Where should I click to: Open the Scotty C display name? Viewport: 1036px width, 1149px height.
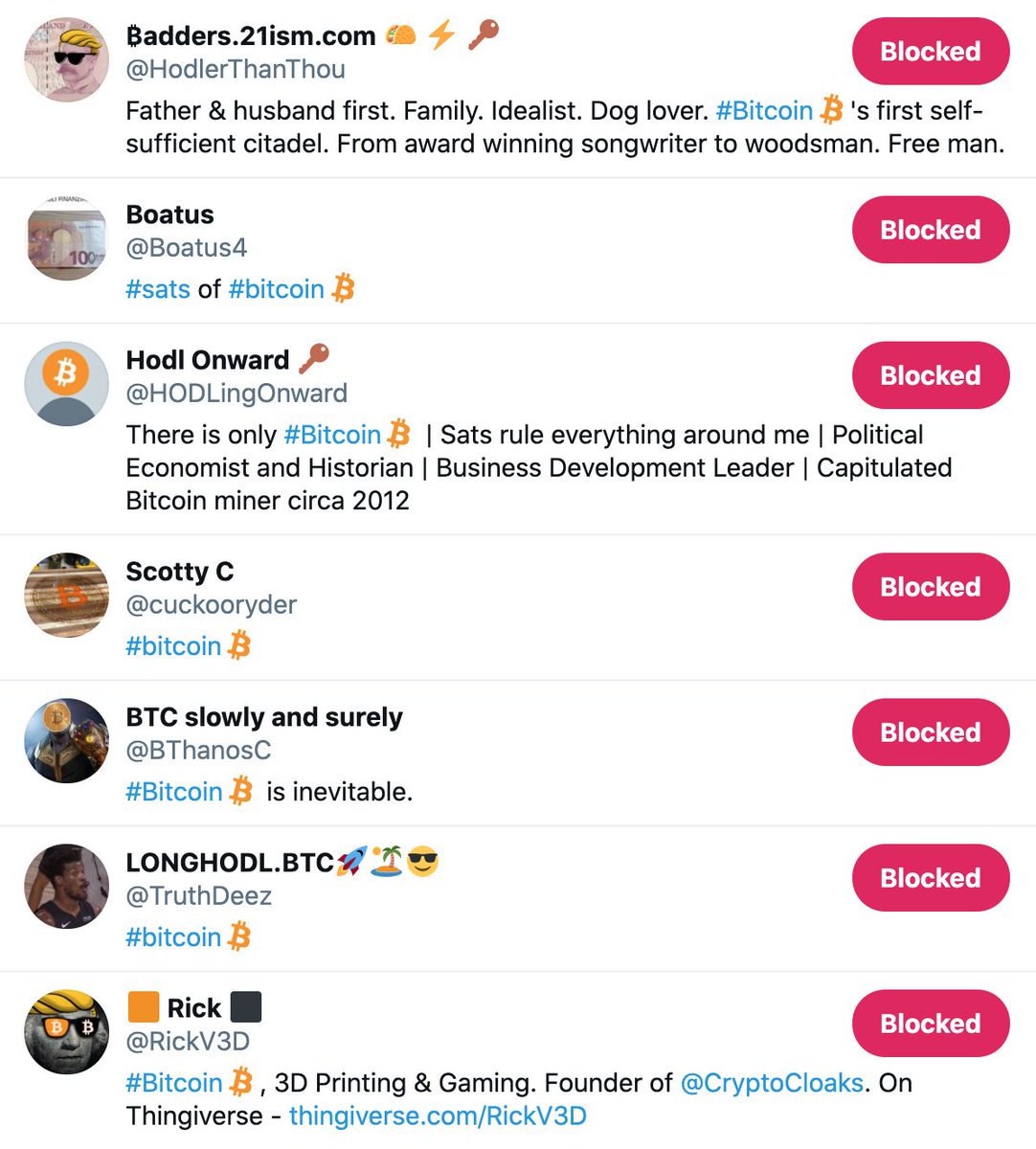tap(180, 572)
